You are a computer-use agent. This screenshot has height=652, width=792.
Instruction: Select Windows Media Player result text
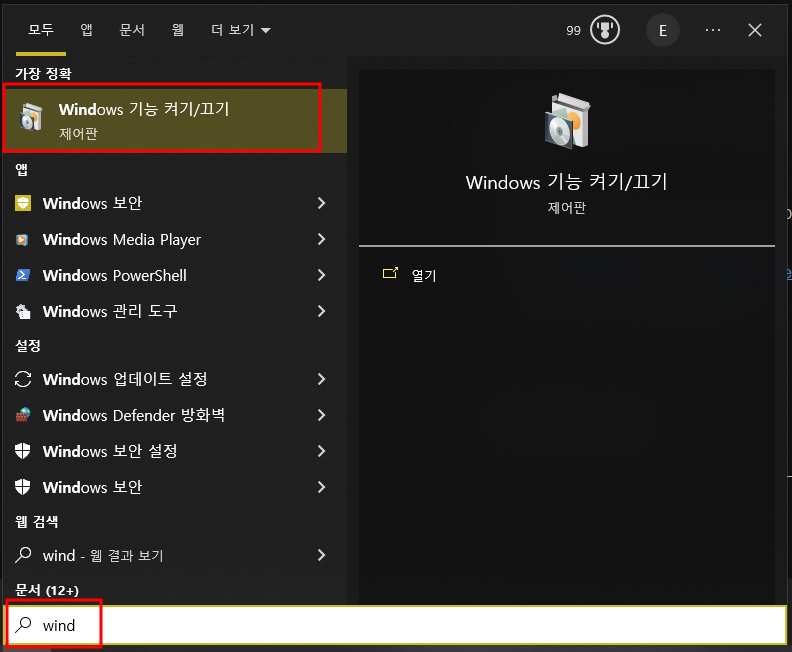pyautogui.click(x=122, y=239)
